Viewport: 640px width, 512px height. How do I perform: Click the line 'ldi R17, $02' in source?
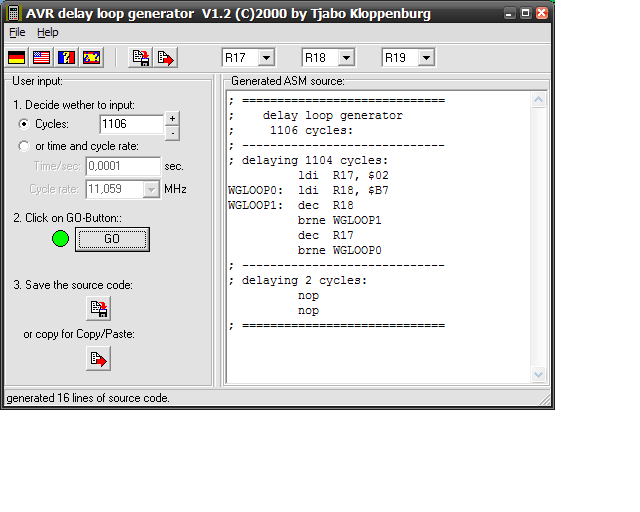click(343, 176)
